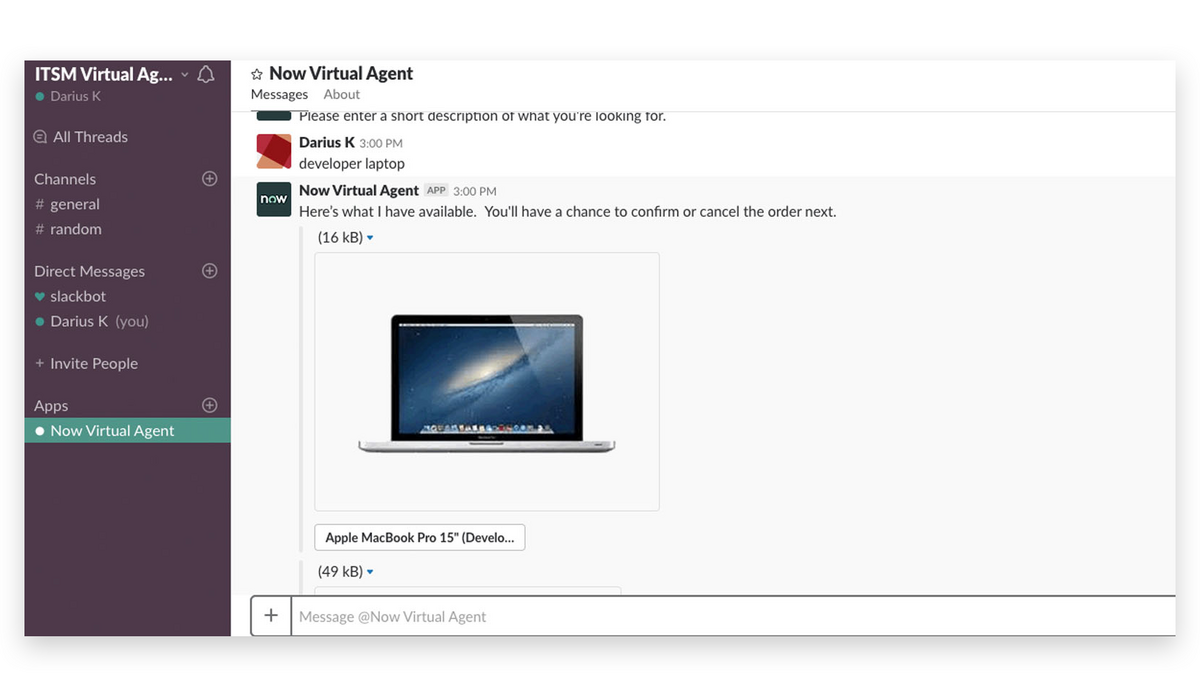
Task: Click the Direct Messages section header
Action: pos(89,271)
